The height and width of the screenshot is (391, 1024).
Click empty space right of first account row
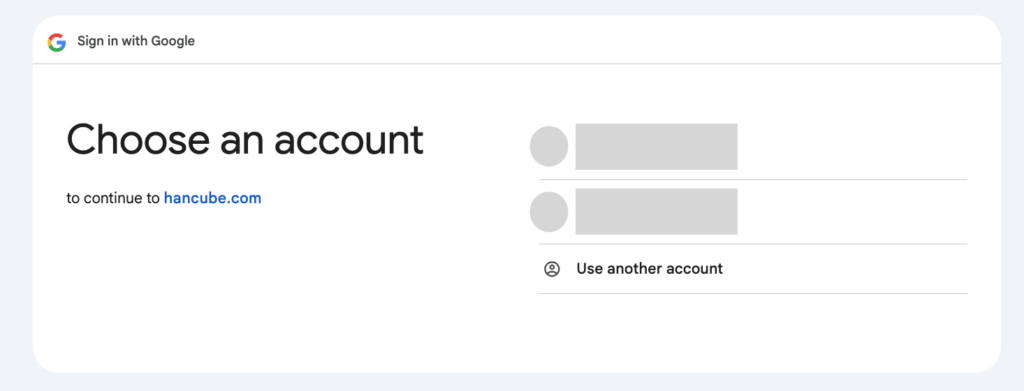[852, 146]
